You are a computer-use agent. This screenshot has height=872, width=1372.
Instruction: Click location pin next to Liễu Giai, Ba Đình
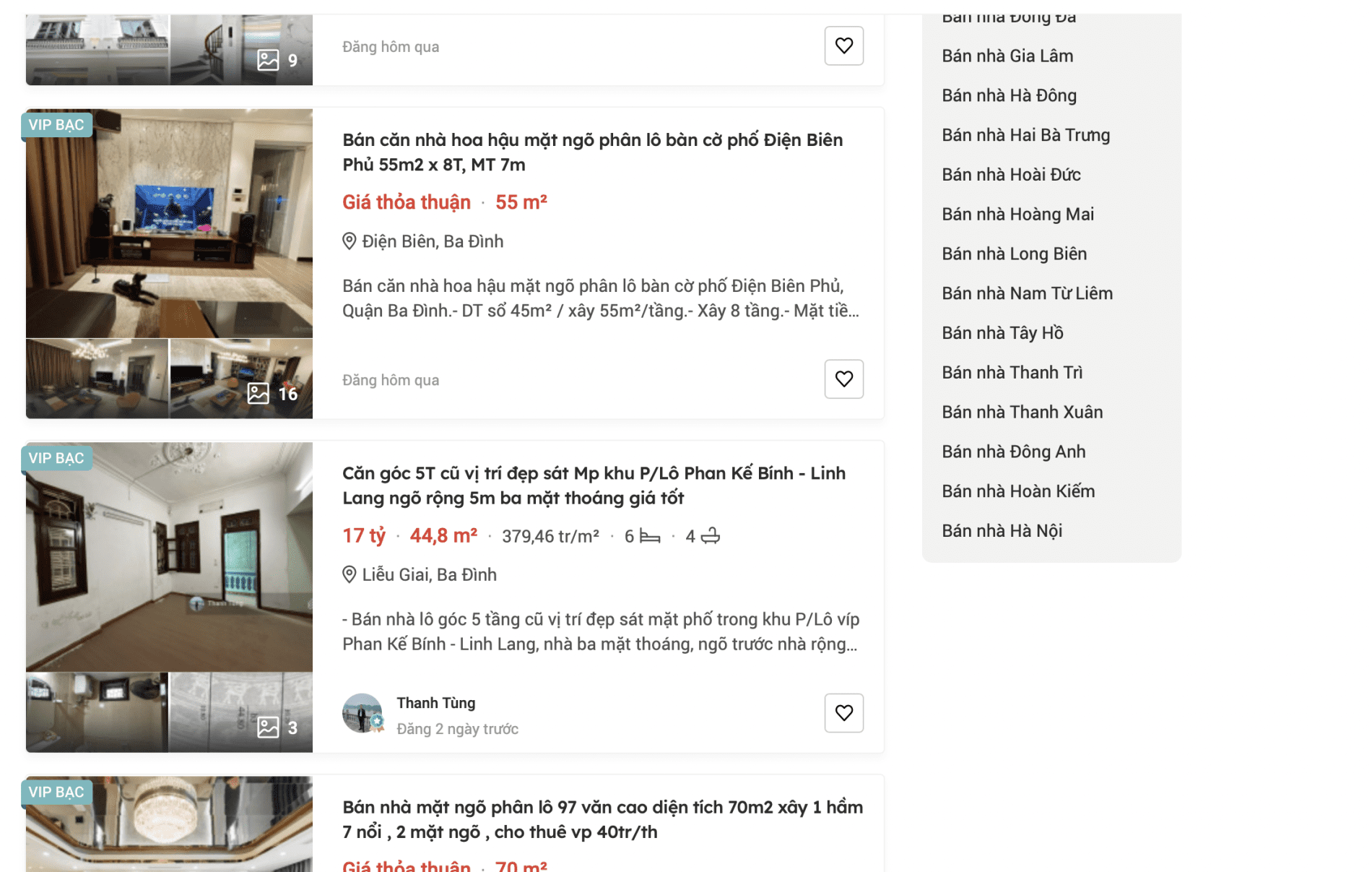pyautogui.click(x=349, y=575)
